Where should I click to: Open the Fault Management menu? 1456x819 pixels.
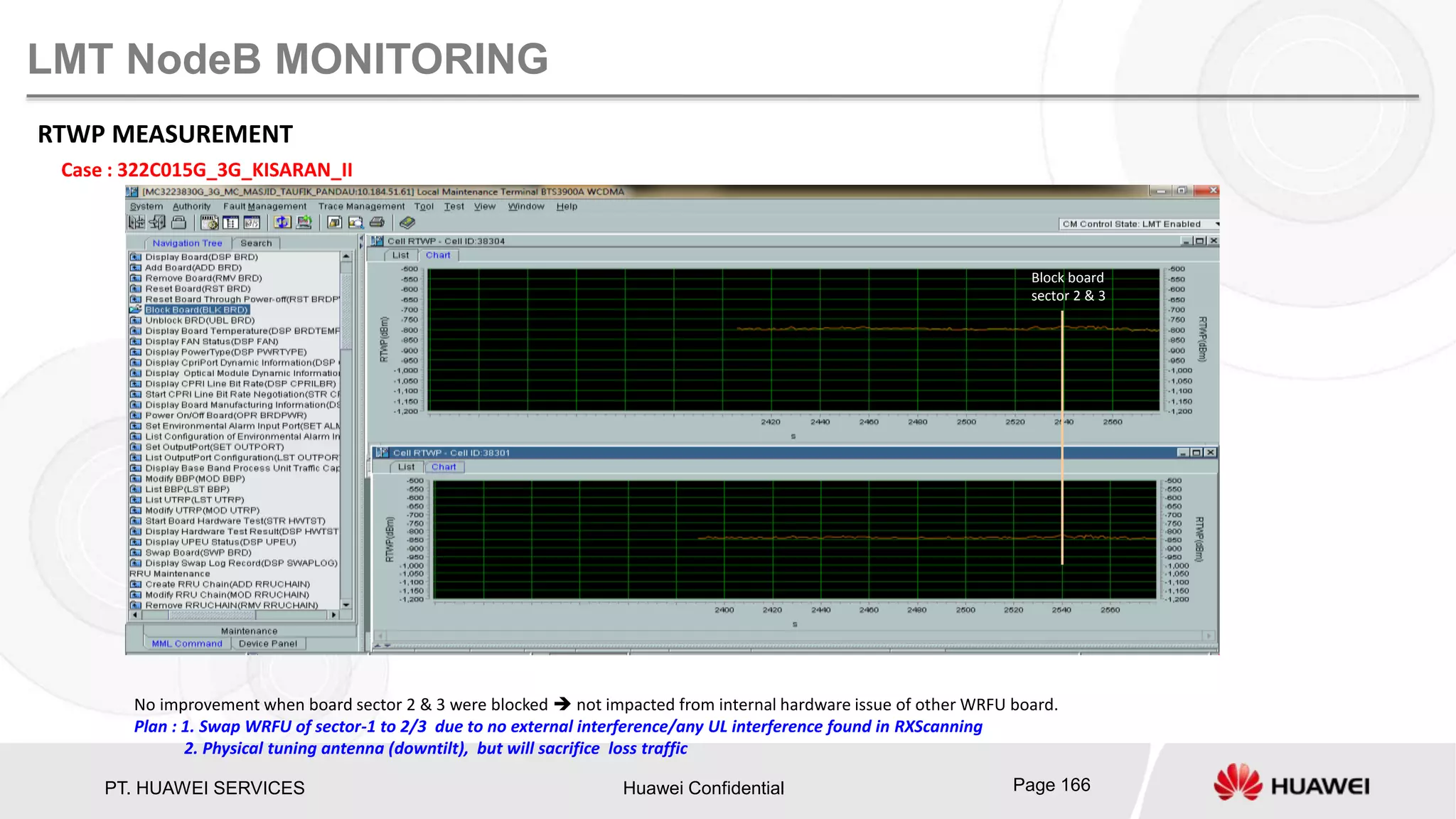(265, 207)
